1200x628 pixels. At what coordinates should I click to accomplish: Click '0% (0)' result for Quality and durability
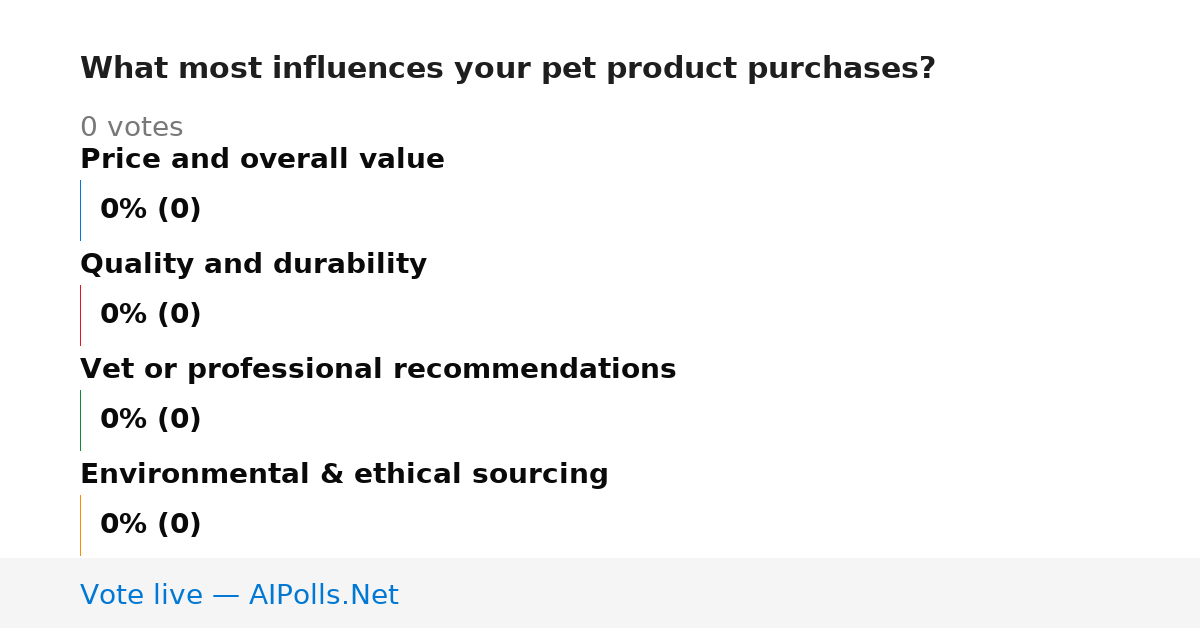[x=150, y=315]
